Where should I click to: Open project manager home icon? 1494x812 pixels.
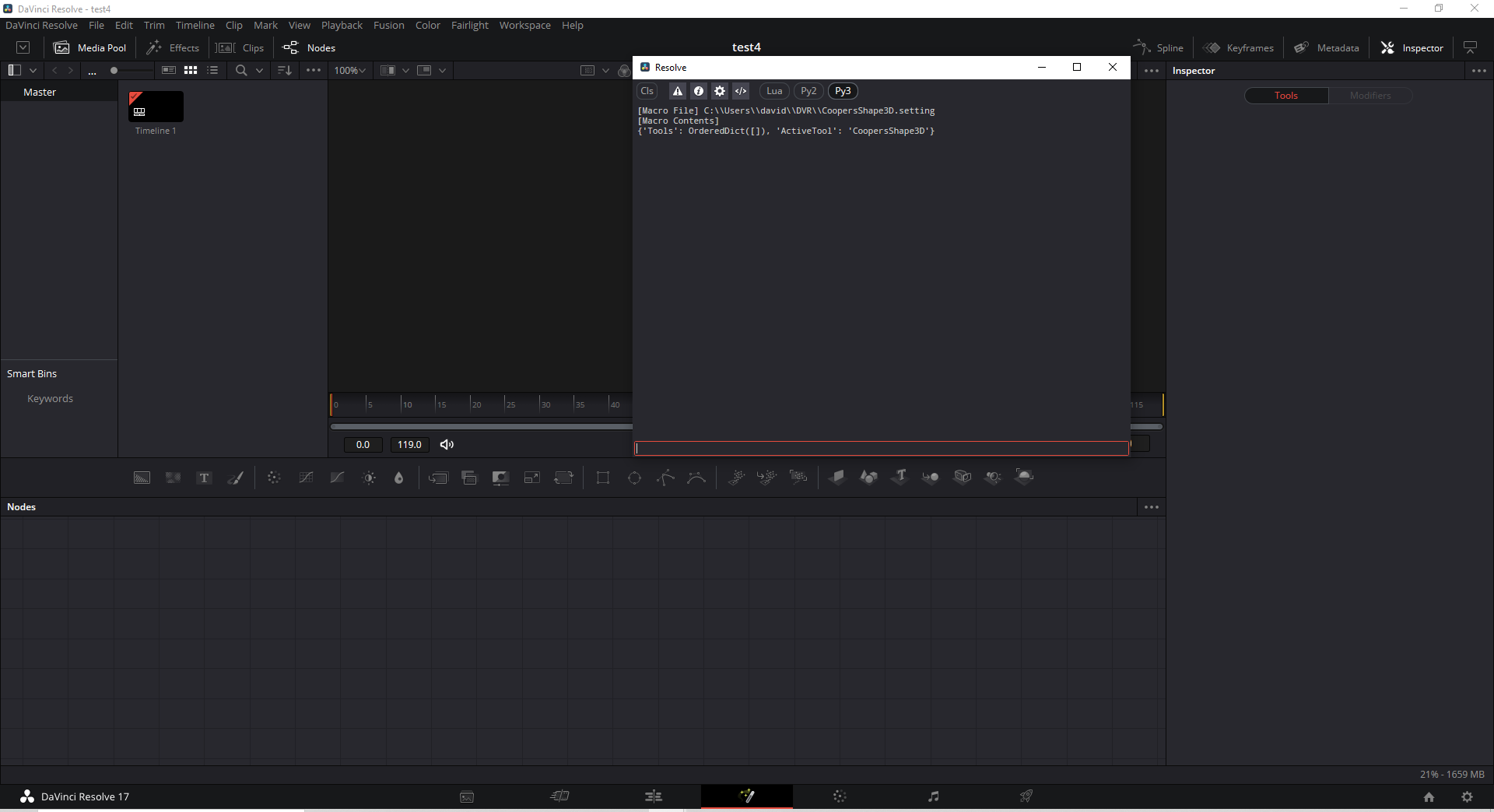1429,796
